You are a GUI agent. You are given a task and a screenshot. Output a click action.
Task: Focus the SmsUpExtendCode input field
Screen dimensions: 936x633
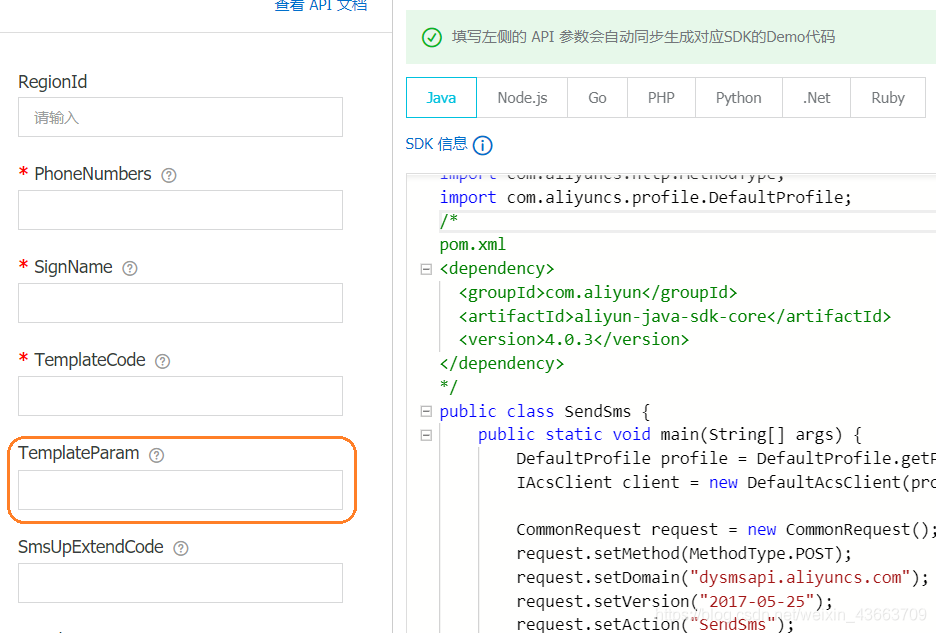click(x=180, y=583)
